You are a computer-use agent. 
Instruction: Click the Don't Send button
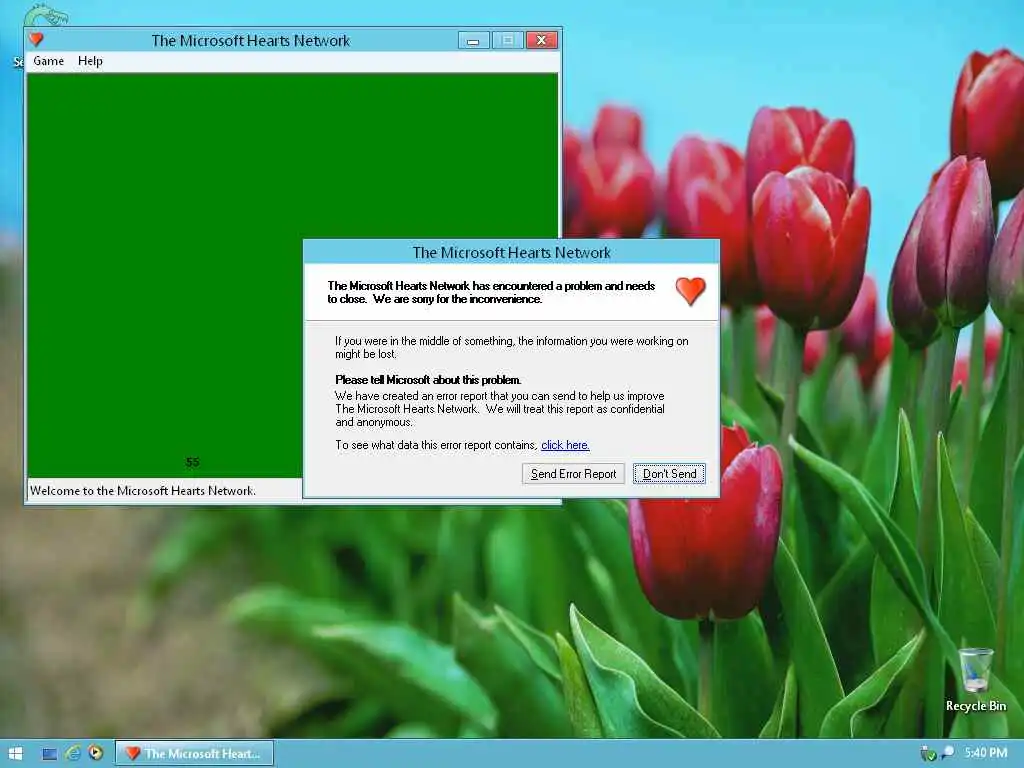(x=669, y=473)
